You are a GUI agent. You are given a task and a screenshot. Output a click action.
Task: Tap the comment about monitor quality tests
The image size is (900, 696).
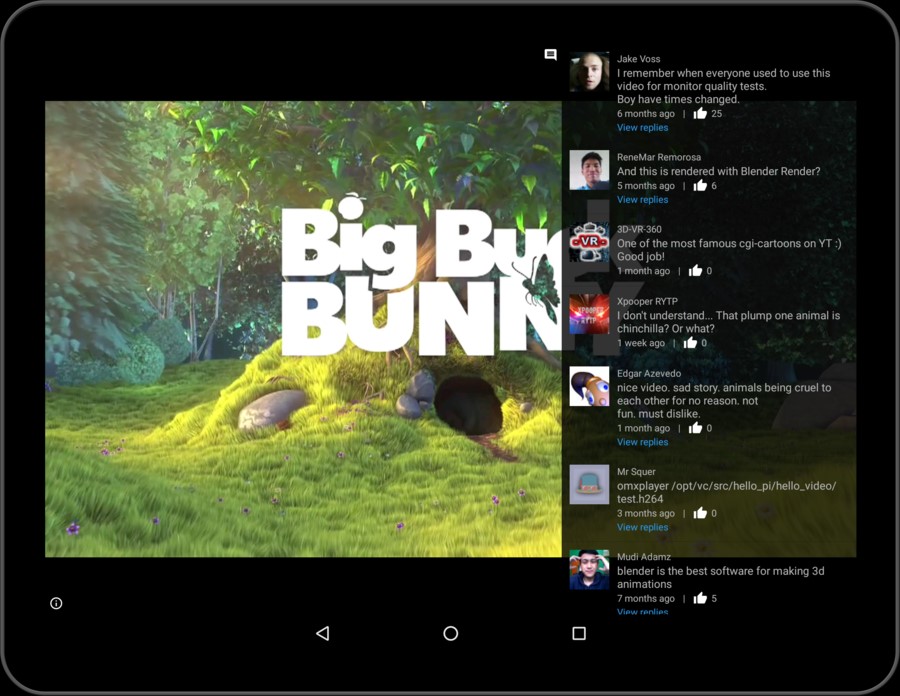click(723, 86)
